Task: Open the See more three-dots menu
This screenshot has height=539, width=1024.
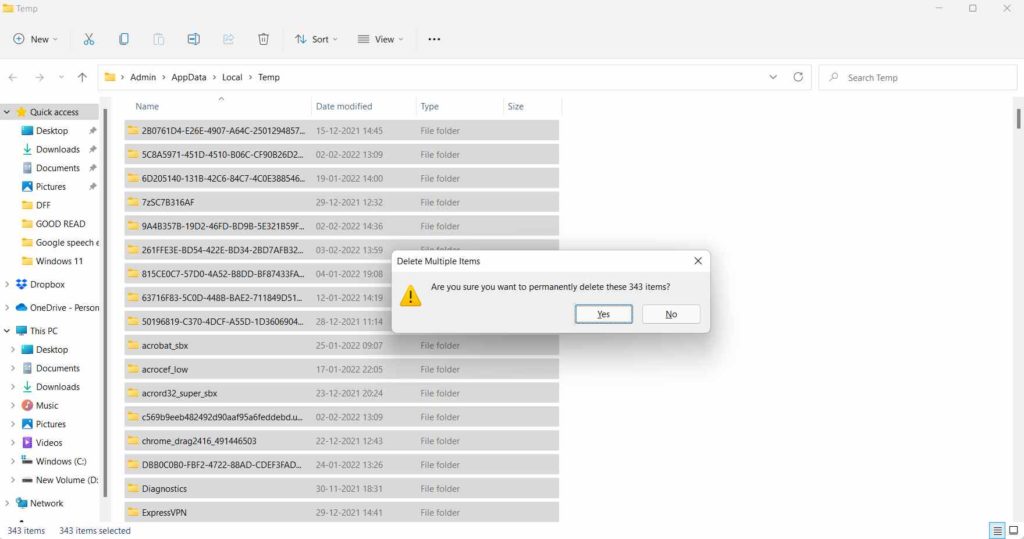Action: (x=434, y=39)
